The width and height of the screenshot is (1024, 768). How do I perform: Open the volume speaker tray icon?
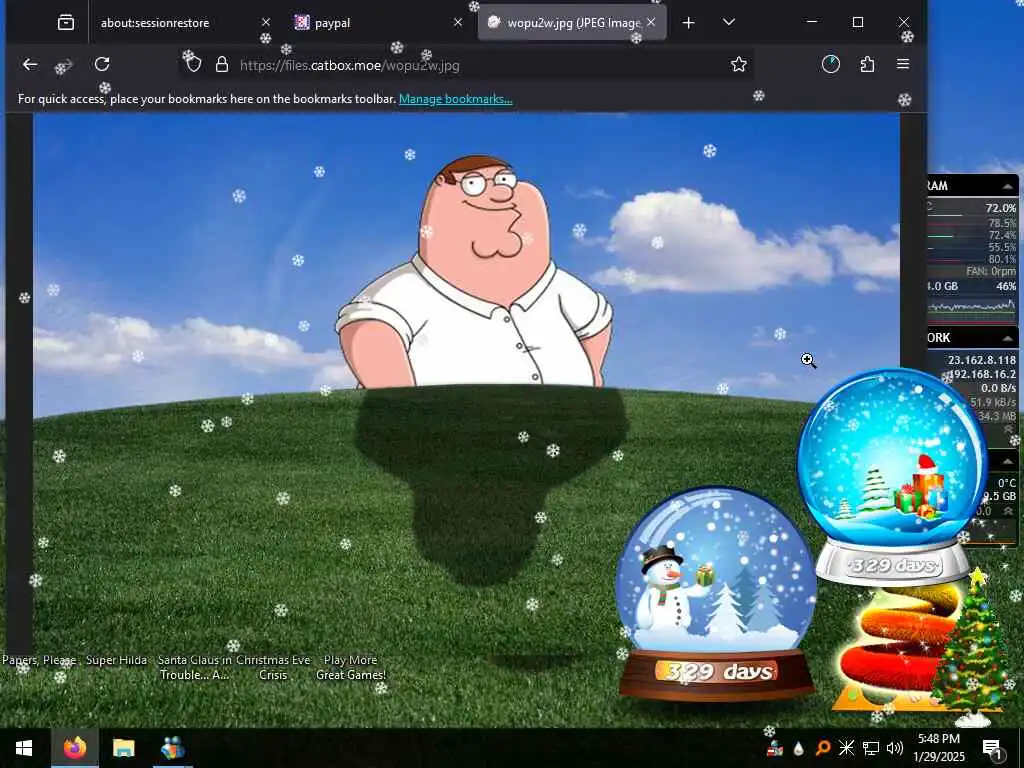(x=895, y=748)
